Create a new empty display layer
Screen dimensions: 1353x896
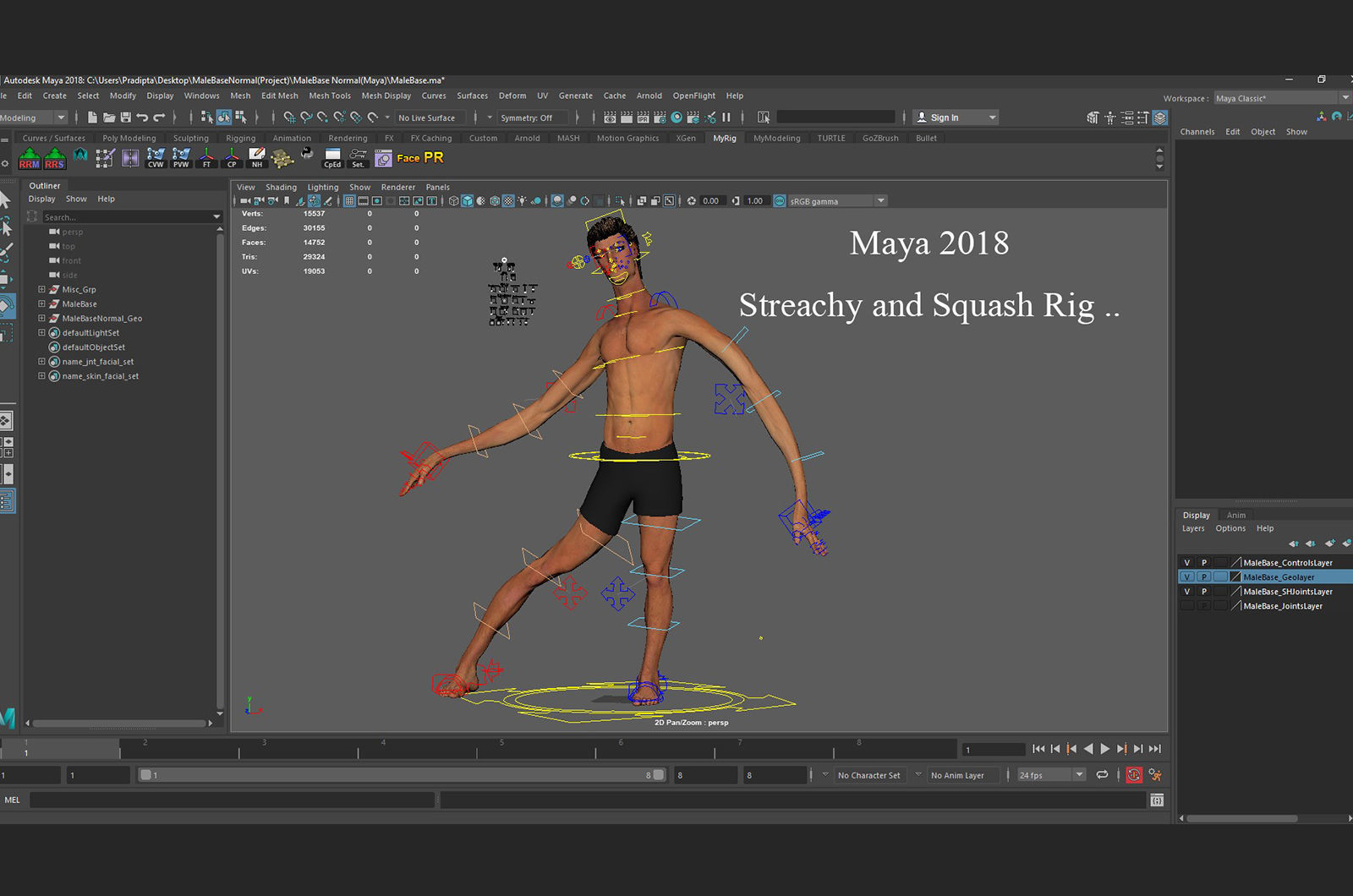click(1329, 544)
